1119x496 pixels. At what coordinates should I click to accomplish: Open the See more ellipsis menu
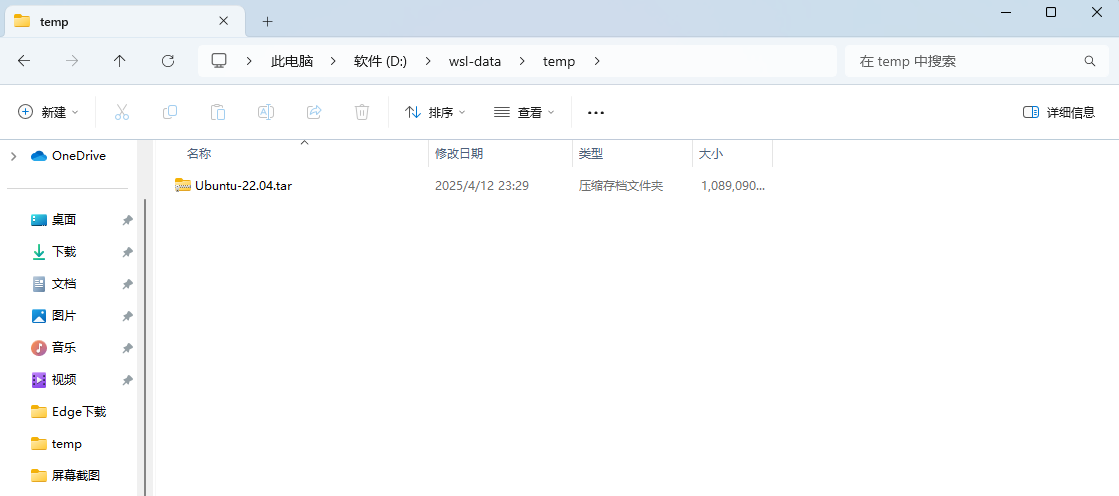(x=596, y=113)
